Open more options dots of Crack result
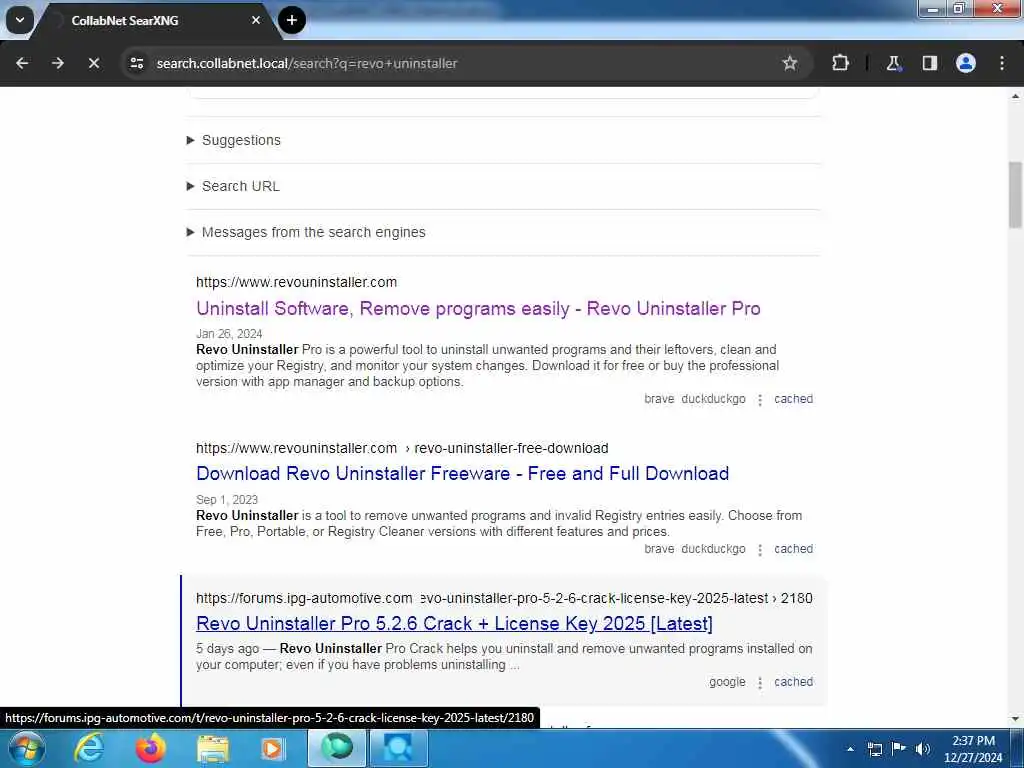This screenshot has height=768, width=1024. 760,682
